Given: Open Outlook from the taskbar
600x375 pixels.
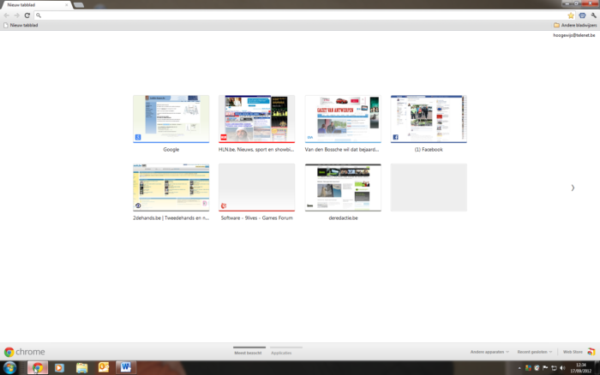Looking at the screenshot, I should pyautogui.click(x=103, y=368).
